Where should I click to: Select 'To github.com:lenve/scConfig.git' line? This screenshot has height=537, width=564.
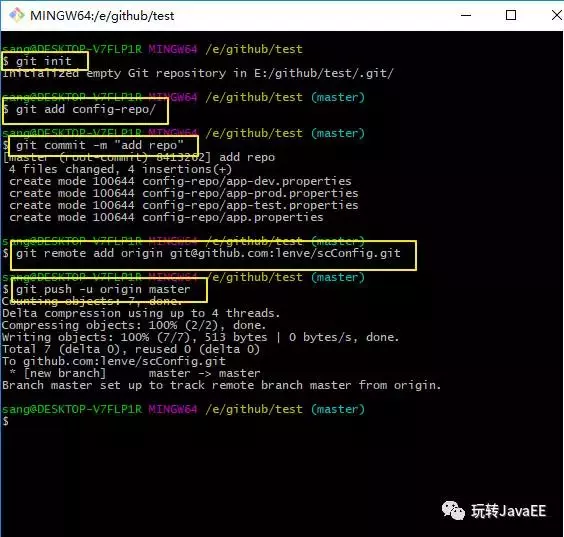click(114, 361)
